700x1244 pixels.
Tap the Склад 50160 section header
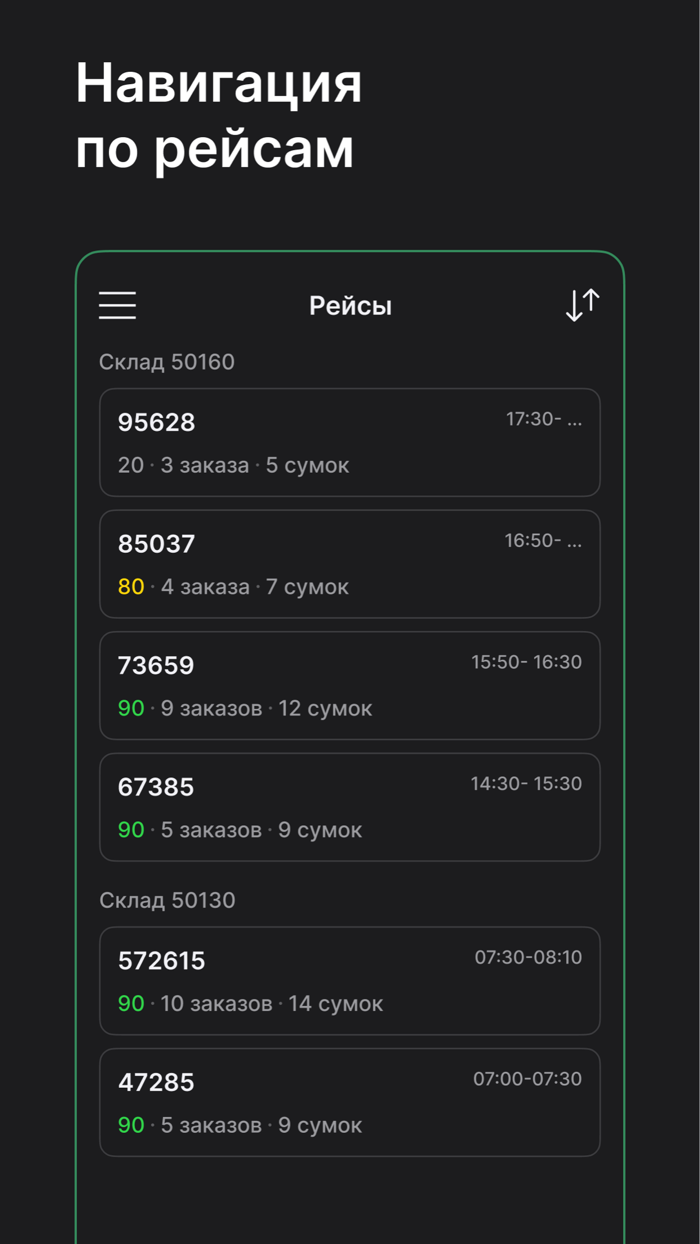tap(168, 362)
